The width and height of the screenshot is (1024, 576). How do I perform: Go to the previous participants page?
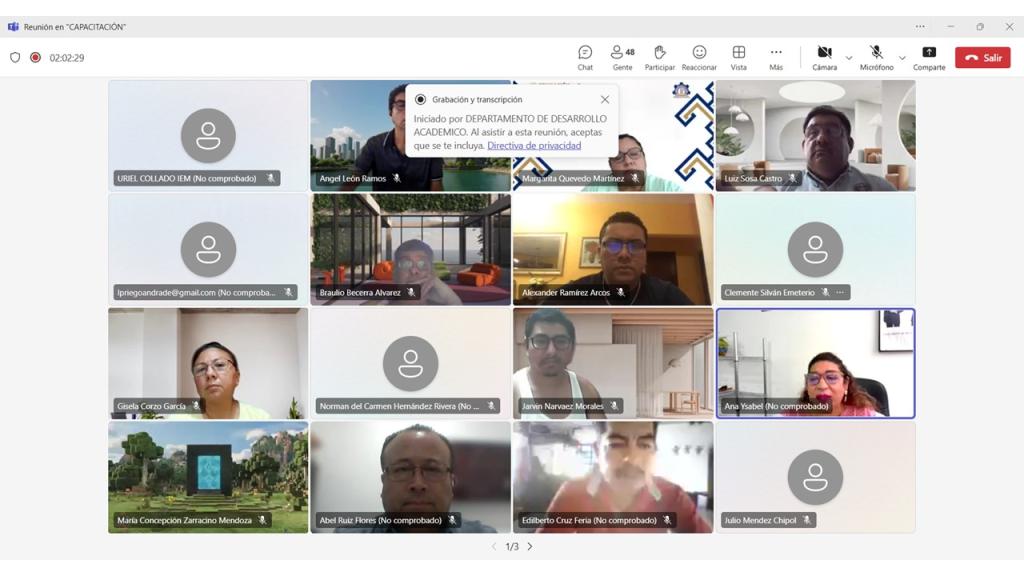click(x=494, y=547)
